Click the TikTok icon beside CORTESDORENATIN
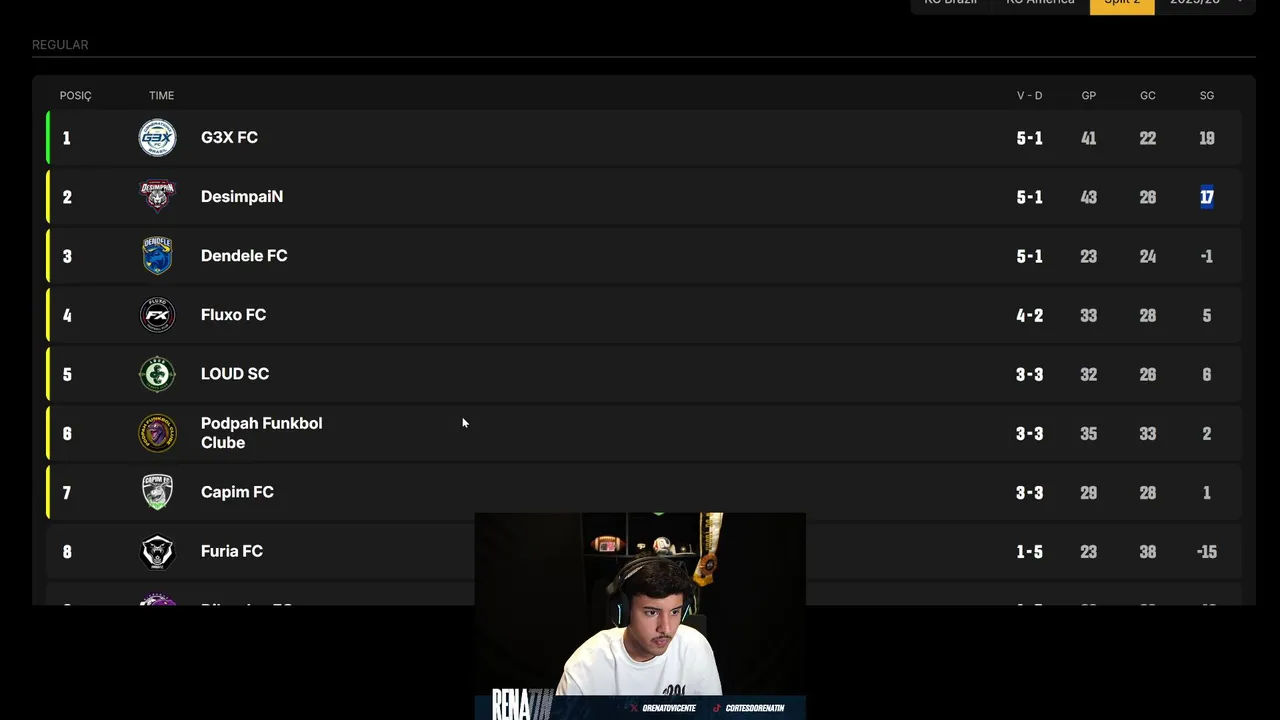This screenshot has width=1280, height=720. click(716, 708)
